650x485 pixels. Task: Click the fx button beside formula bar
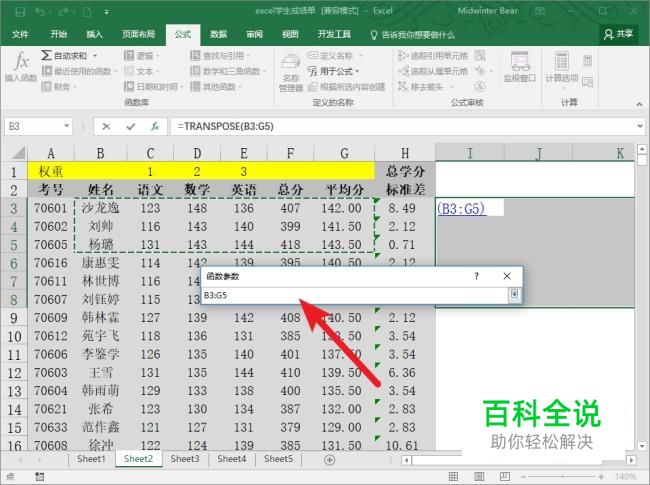(155, 127)
